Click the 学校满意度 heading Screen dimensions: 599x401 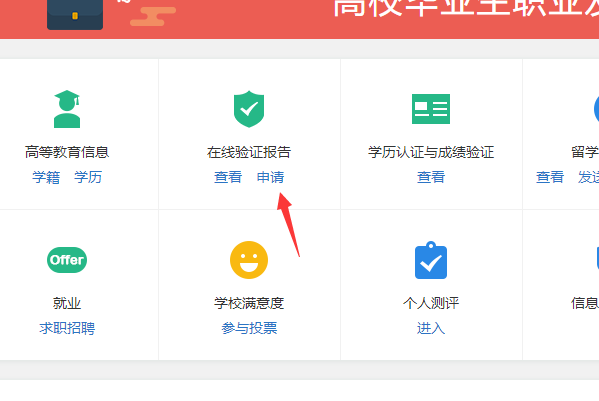click(249, 303)
